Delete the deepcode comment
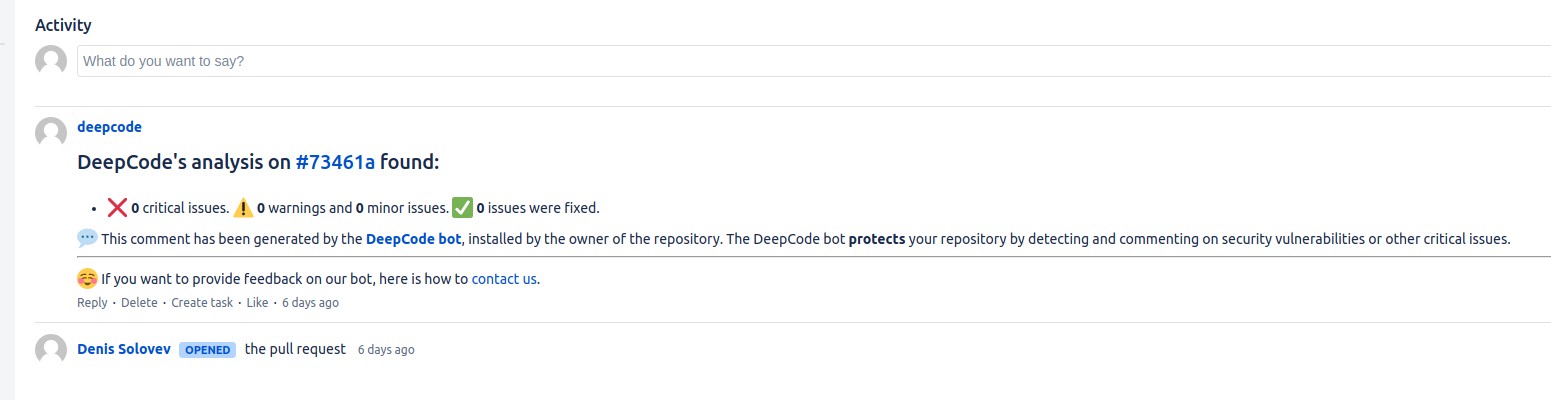The image size is (1551, 400). [x=139, y=302]
